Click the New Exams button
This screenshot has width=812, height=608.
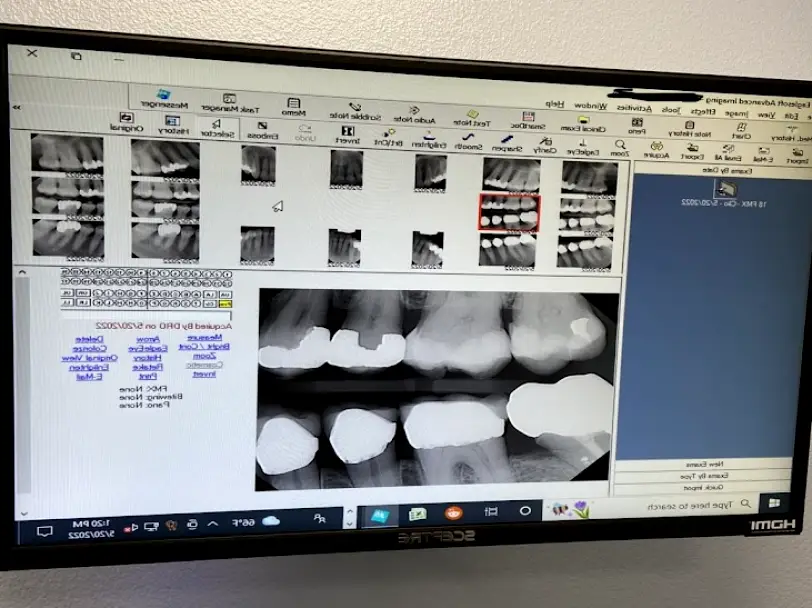point(704,465)
